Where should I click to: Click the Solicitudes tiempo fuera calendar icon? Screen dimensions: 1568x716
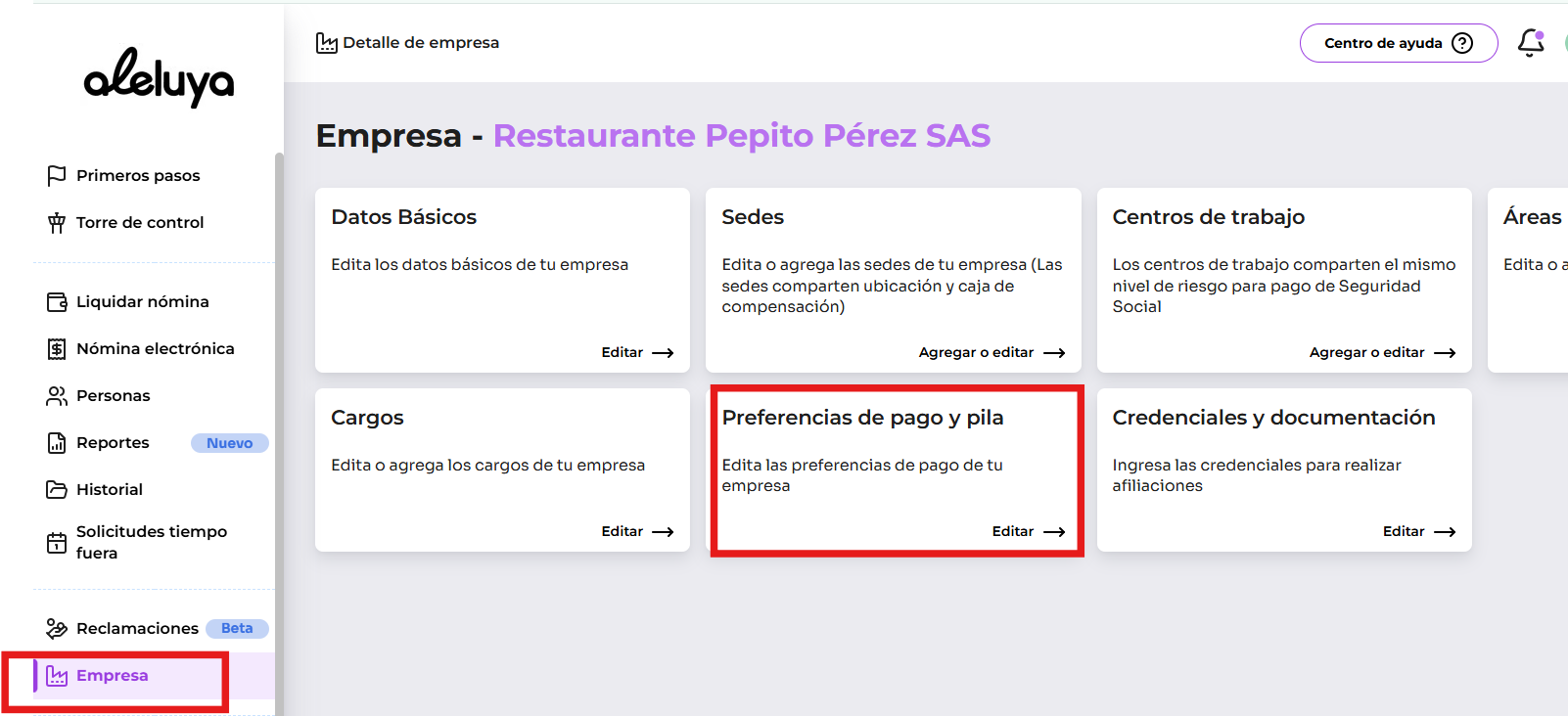(57, 543)
